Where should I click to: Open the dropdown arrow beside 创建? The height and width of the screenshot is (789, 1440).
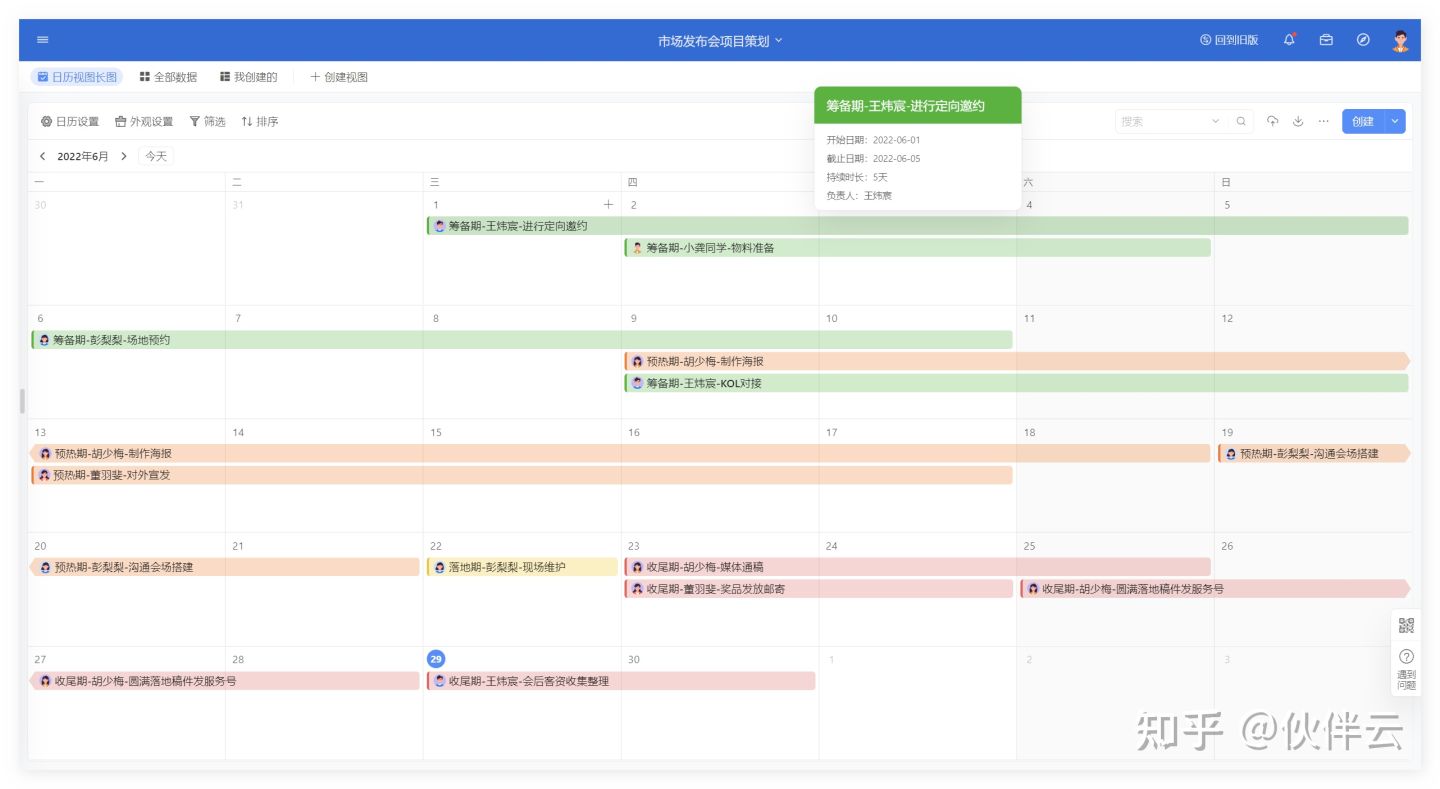[1396, 121]
